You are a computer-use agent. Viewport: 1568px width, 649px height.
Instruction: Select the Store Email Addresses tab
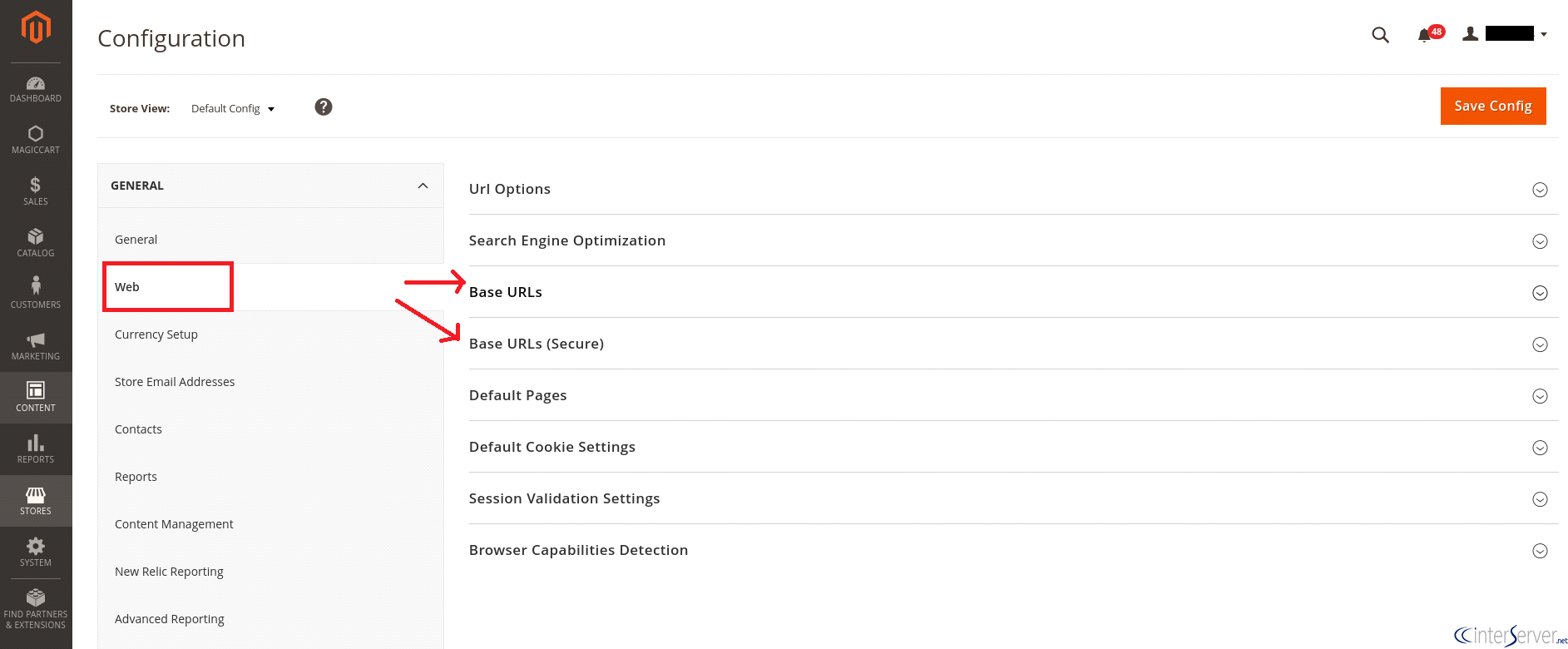pyautogui.click(x=270, y=382)
